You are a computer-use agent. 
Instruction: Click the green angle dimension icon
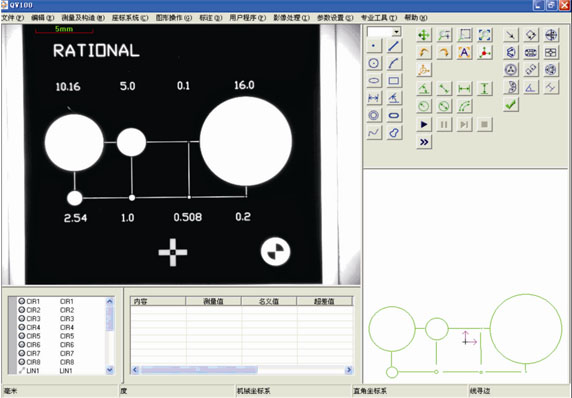click(x=424, y=89)
